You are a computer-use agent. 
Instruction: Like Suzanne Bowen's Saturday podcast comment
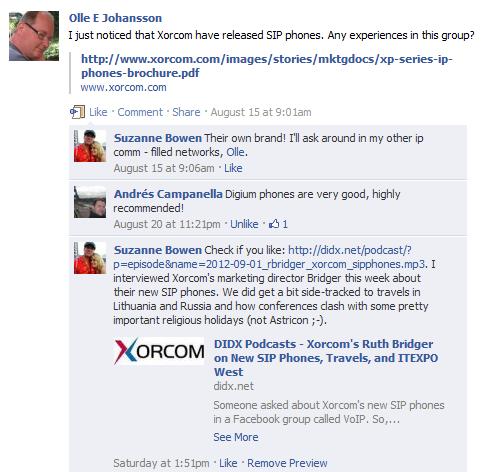click(x=228, y=463)
